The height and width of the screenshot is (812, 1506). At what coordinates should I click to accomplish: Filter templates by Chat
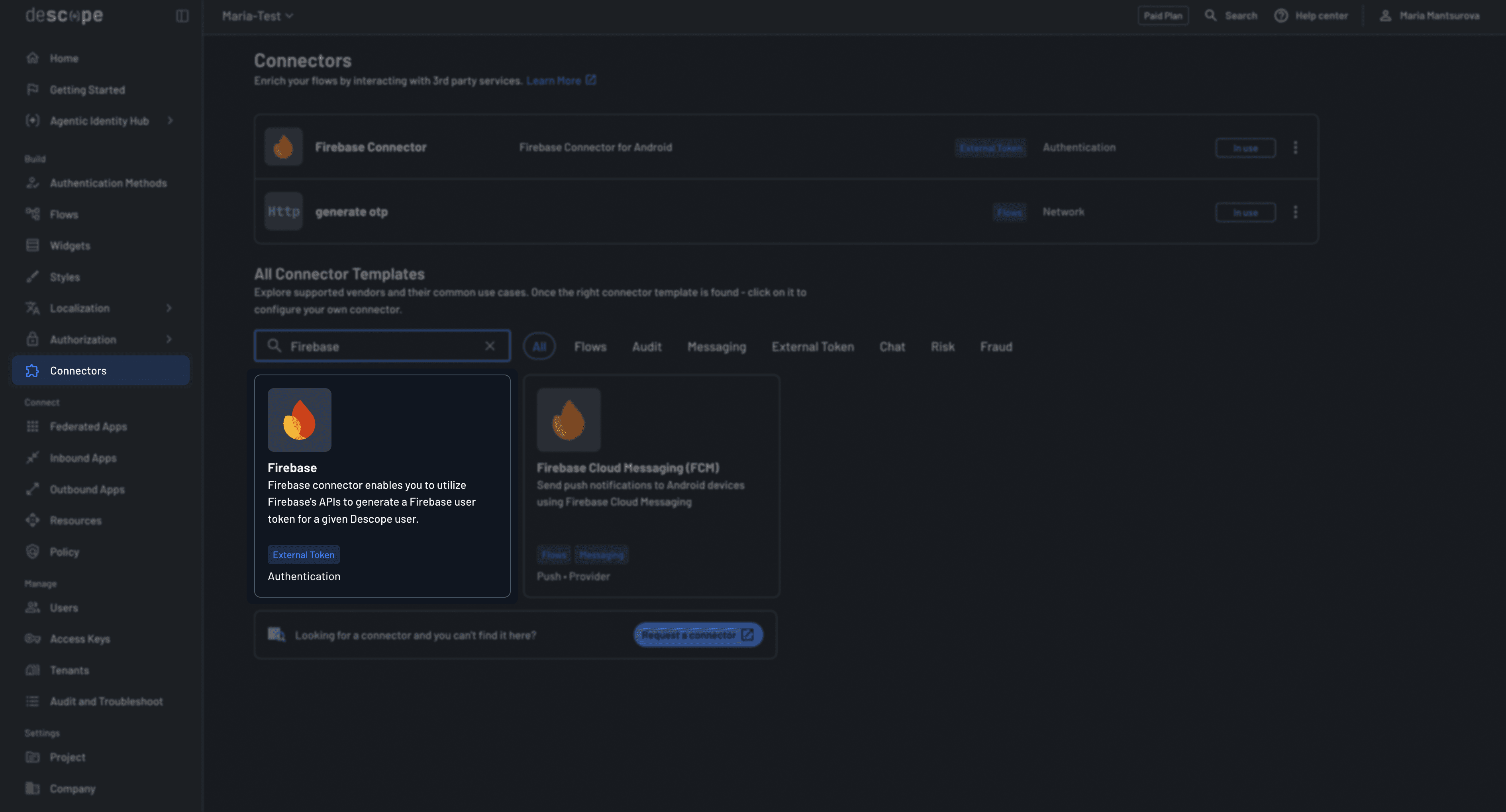pos(892,347)
